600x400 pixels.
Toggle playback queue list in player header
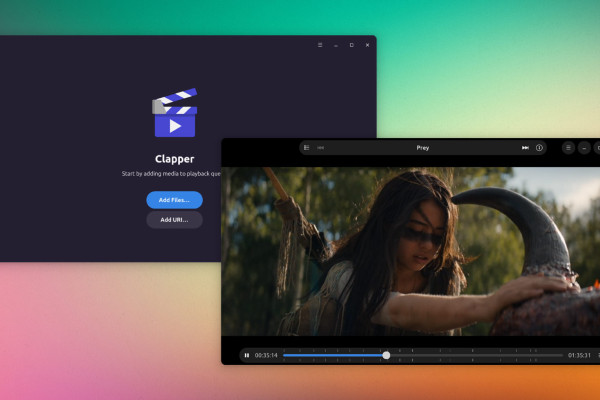(x=307, y=148)
